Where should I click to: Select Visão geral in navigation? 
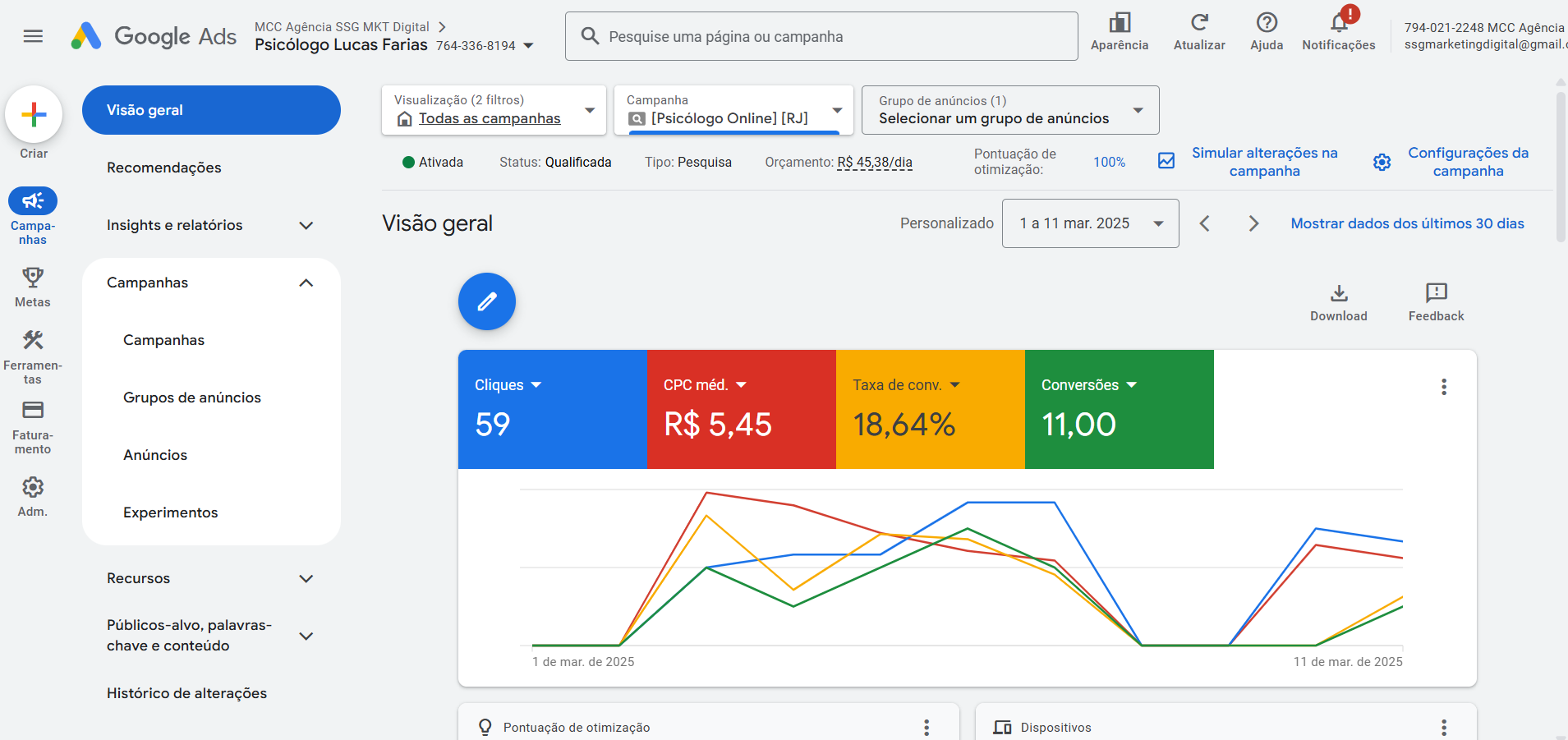(211, 110)
